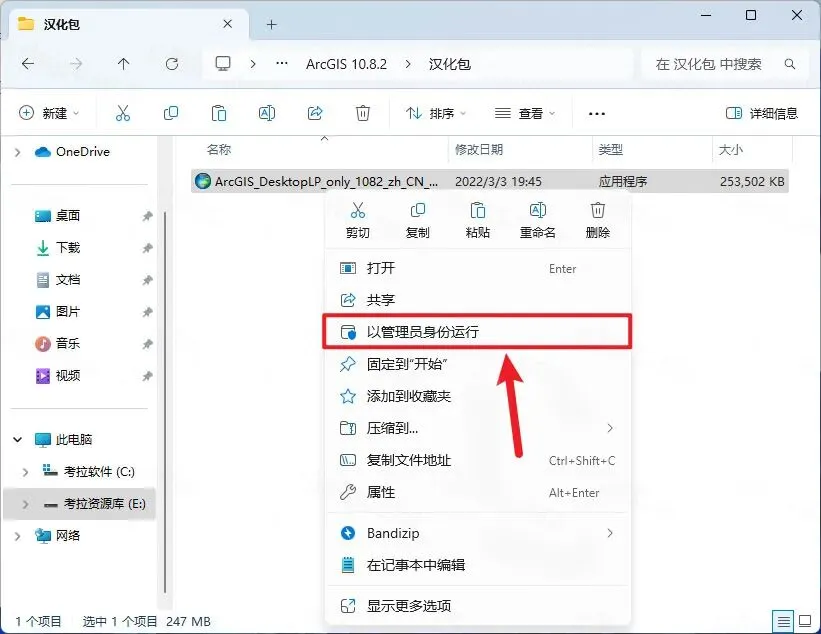Collapse the 此电脑 tree node
The height and width of the screenshot is (634, 821).
(18, 440)
